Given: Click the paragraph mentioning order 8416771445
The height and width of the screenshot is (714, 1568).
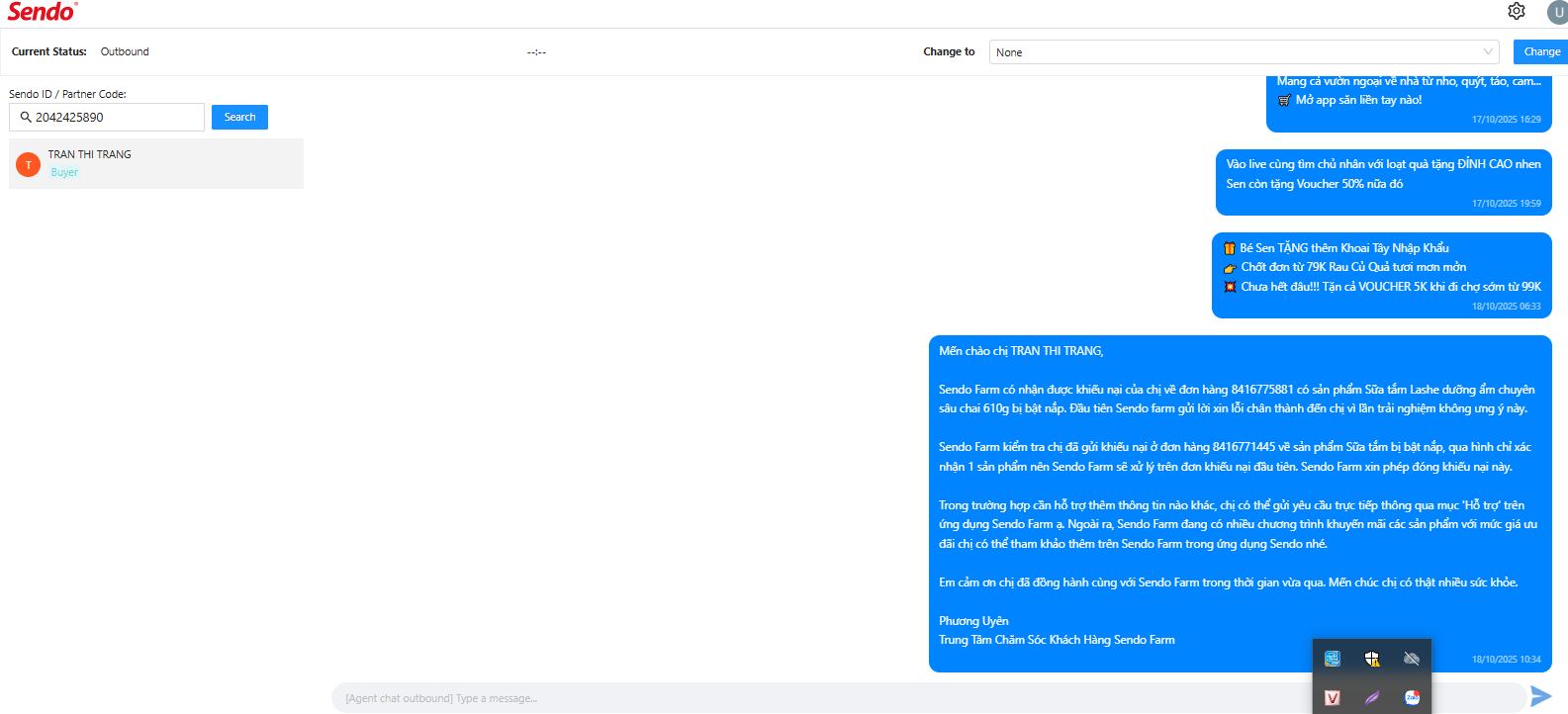Looking at the screenshot, I should 1235,457.
